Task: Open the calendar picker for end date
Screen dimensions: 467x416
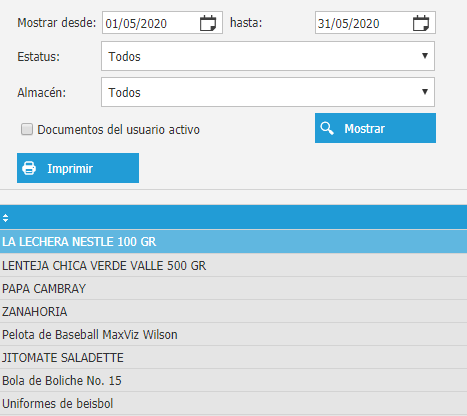Action: click(421, 23)
